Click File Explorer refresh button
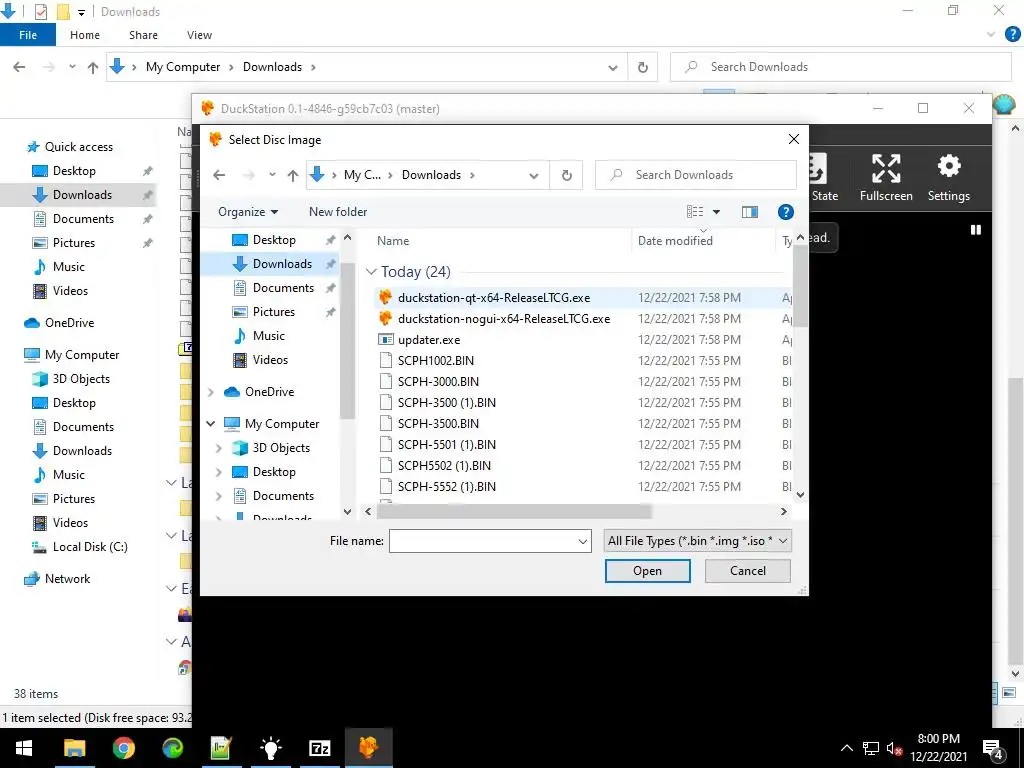Screen dimensions: 1024x768 (643, 67)
